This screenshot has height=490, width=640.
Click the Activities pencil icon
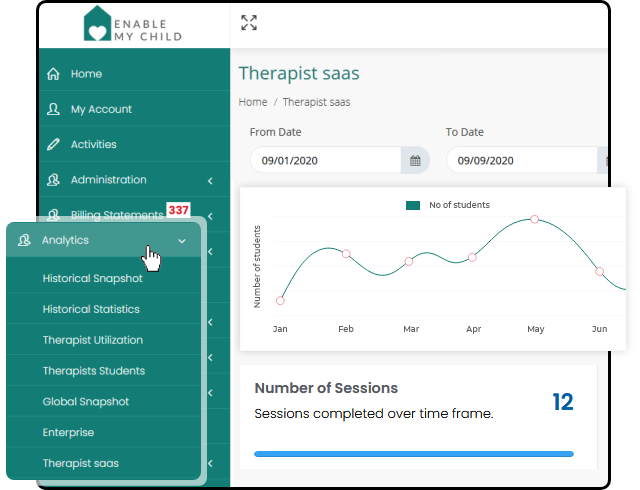pos(53,144)
